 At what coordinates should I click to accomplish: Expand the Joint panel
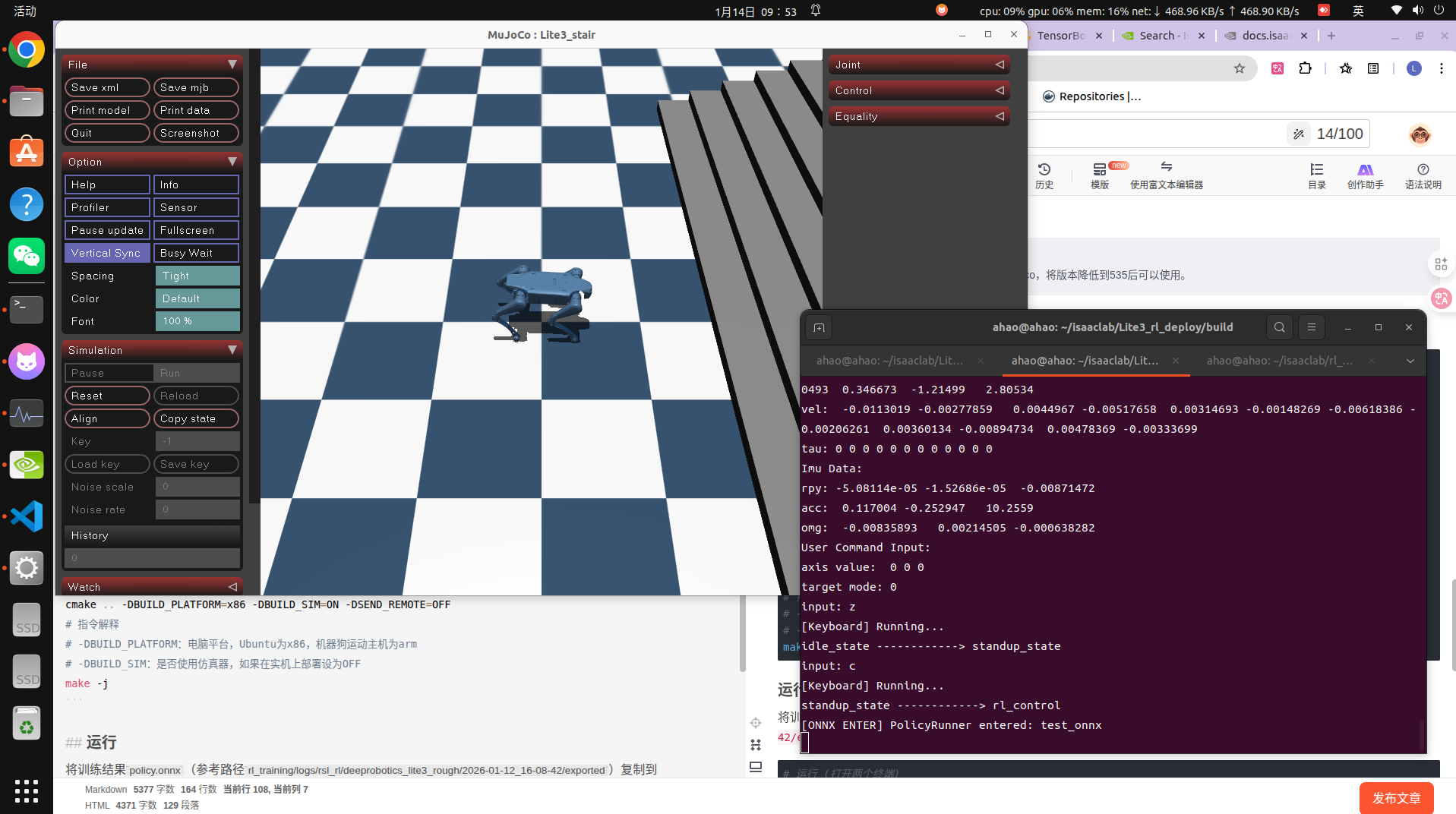[919, 65]
